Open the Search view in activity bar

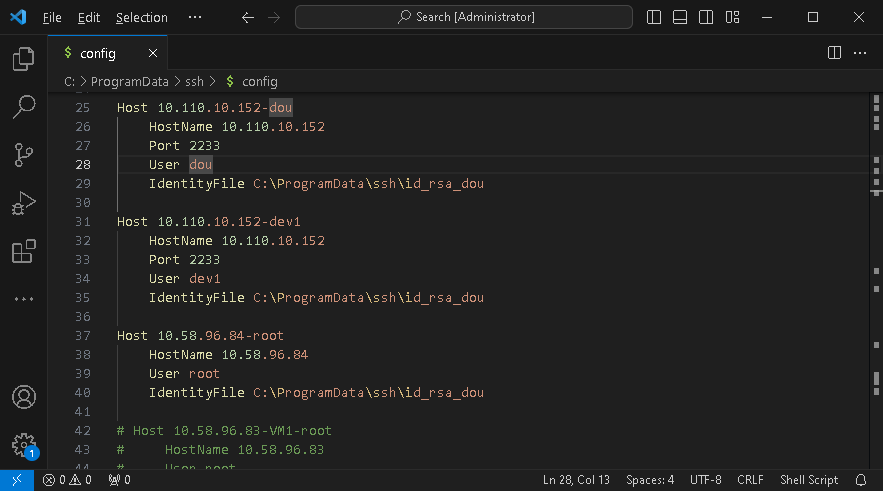(23, 107)
